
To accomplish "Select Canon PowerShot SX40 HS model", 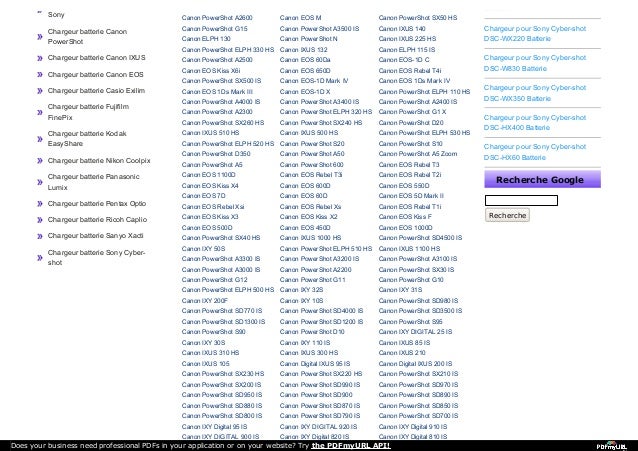I will pos(221,238).
